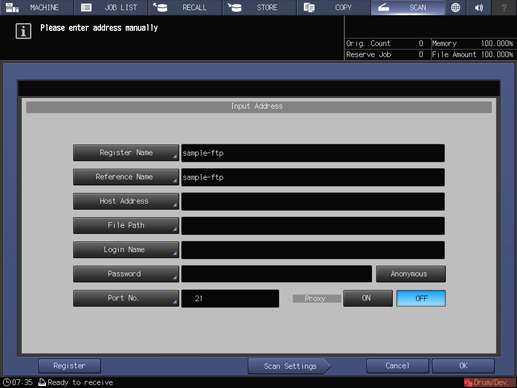The image size is (517, 388).
Task: Click the globe language icon
Action: pyautogui.click(x=455, y=7)
